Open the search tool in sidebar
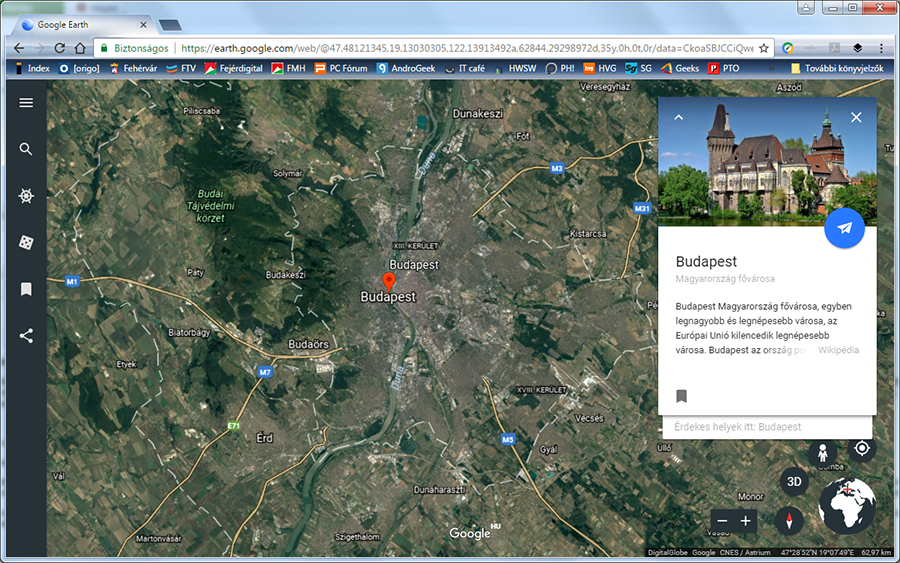Viewport: 900px width, 563px height. pyautogui.click(x=26, y=149)
